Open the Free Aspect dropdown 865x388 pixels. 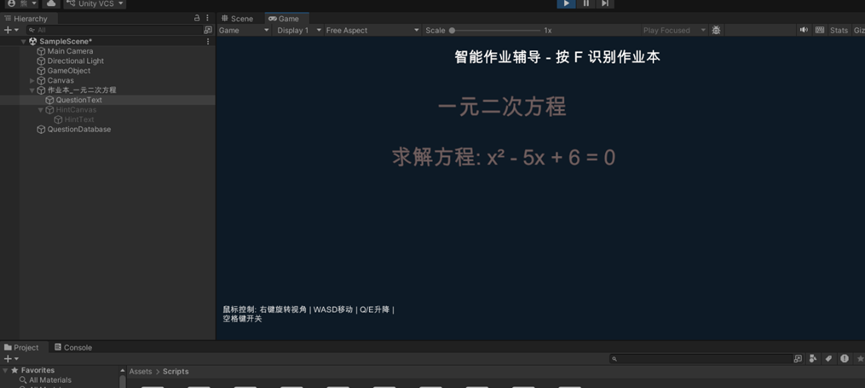tap(372, 30)
